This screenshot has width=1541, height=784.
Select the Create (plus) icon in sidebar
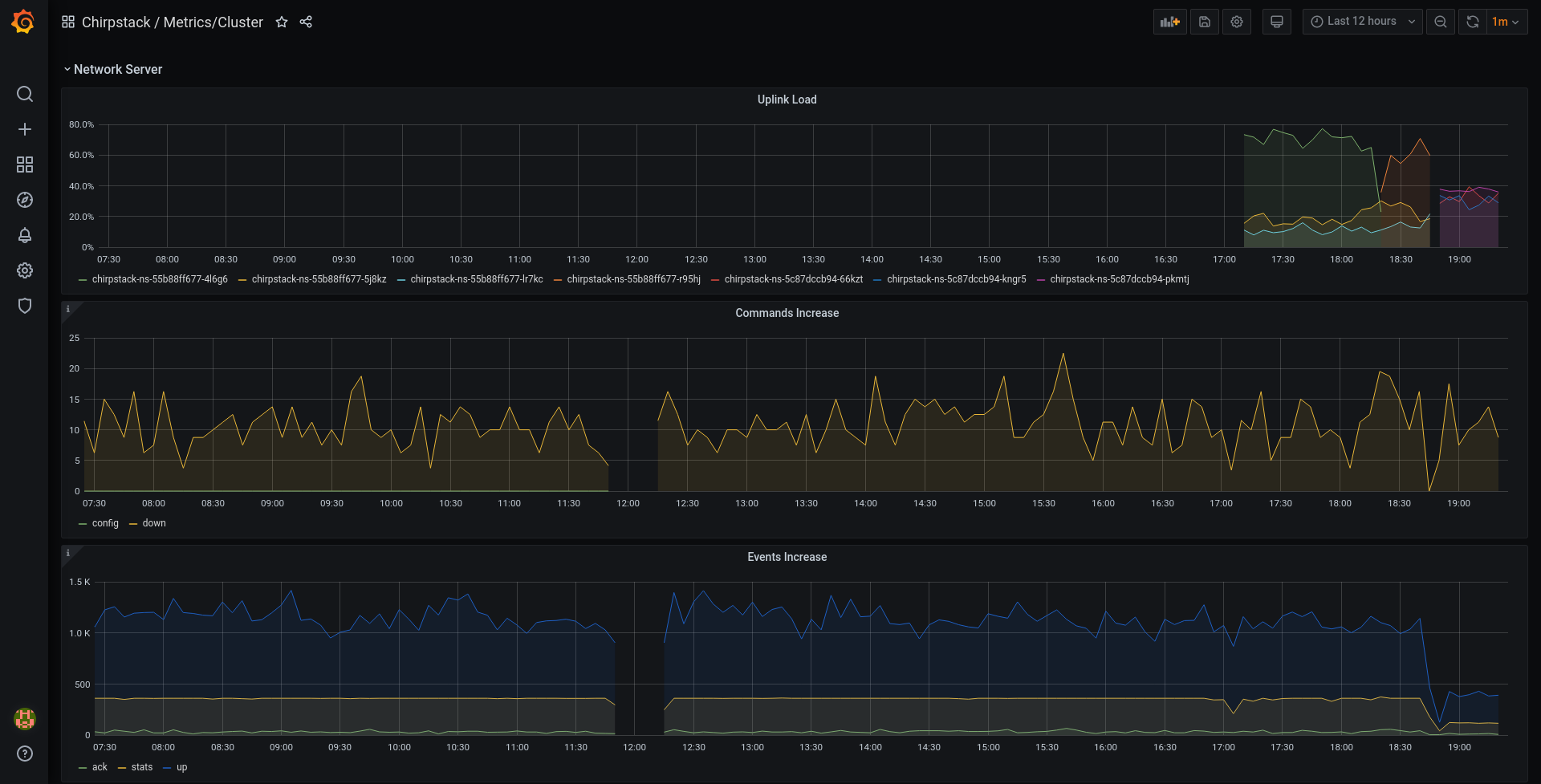[x=25, y=129]
